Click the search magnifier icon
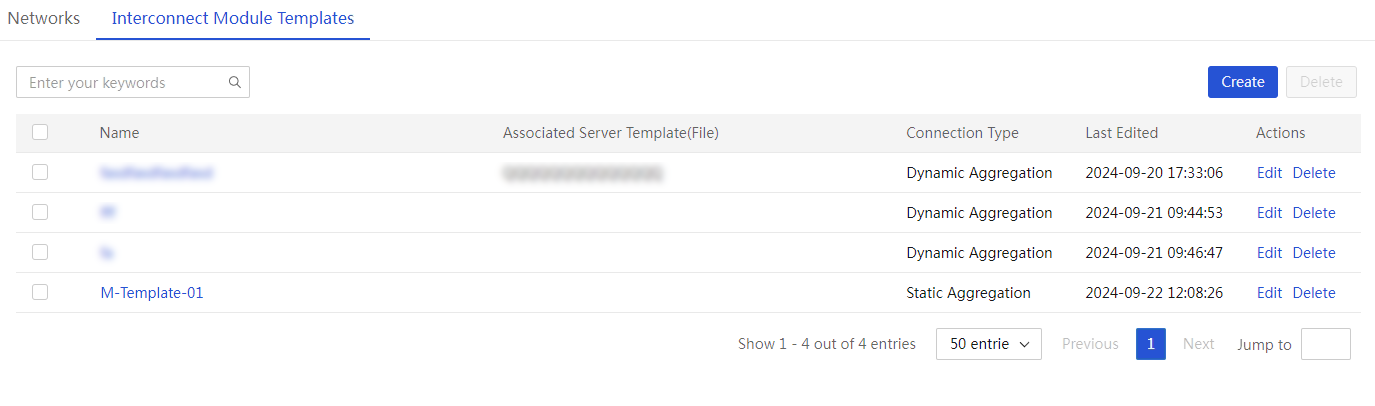 tap(235, 83)
